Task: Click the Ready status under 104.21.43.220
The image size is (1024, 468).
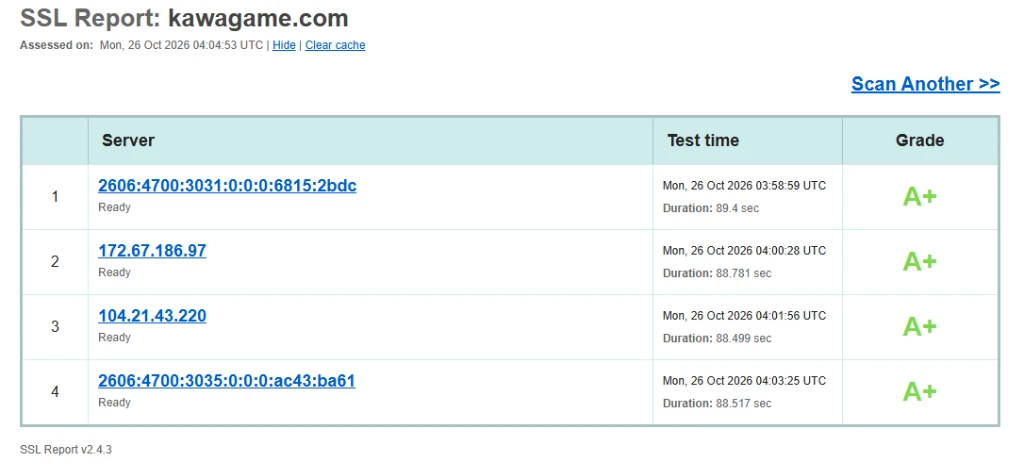Action: (114, 337)
